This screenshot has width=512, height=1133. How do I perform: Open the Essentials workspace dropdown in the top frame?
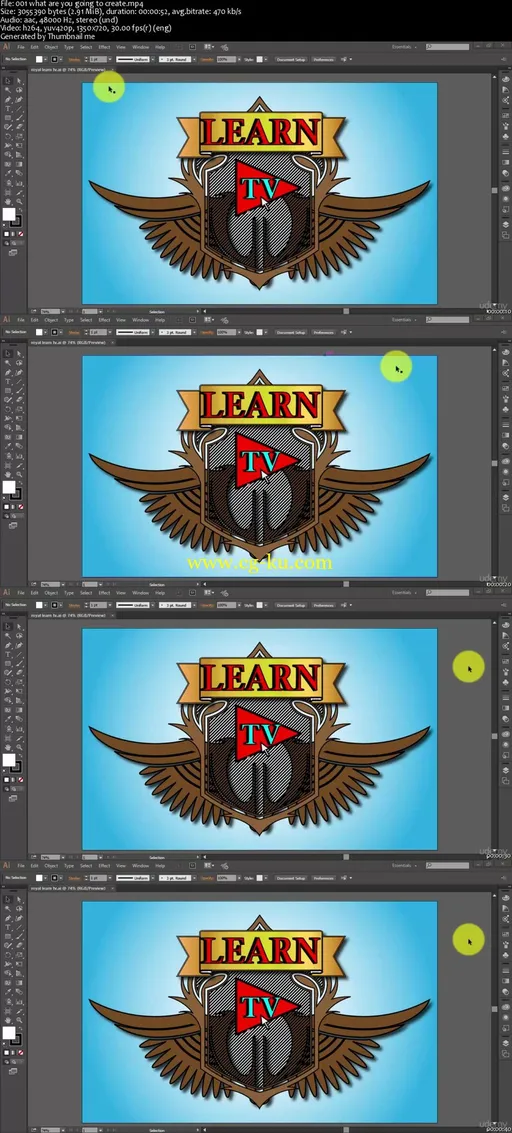[404, 46]
